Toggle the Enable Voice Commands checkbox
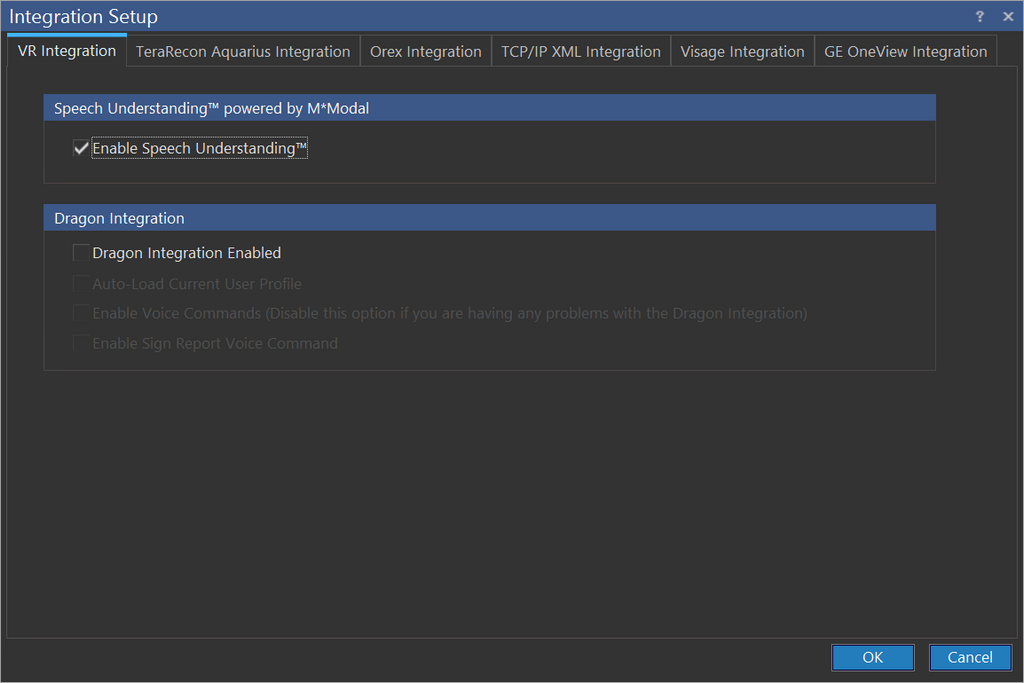 pyautogui.click(x=81, y=314)
